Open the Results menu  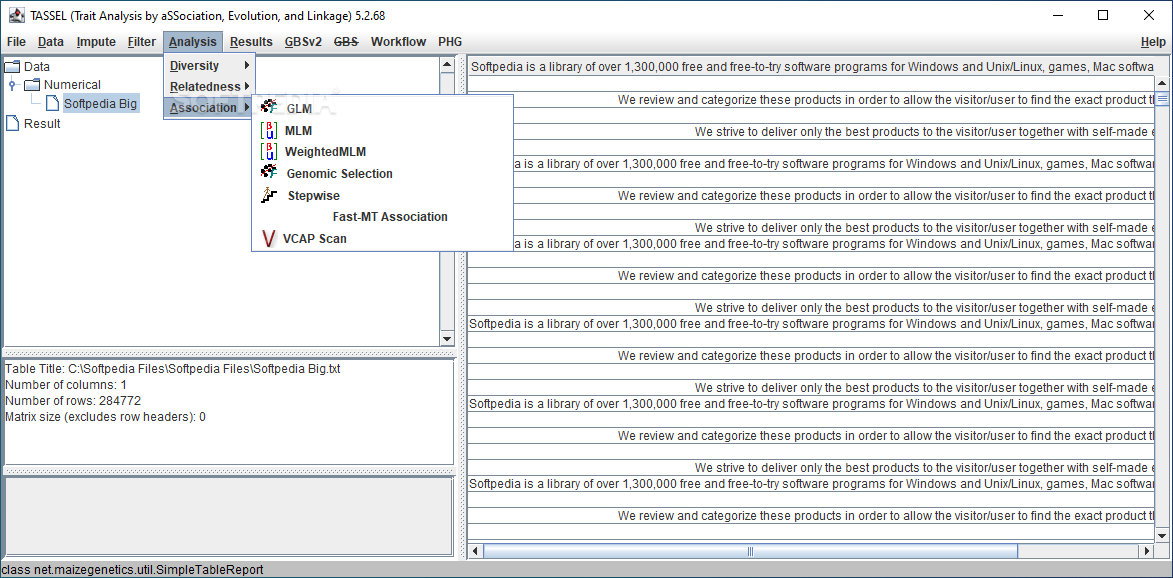[251, 42]
